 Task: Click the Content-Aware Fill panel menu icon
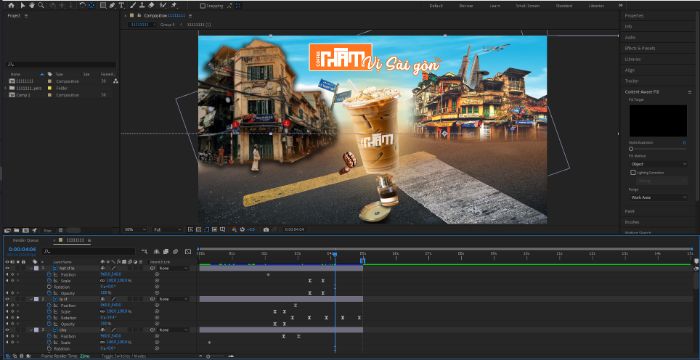[689, 92]
